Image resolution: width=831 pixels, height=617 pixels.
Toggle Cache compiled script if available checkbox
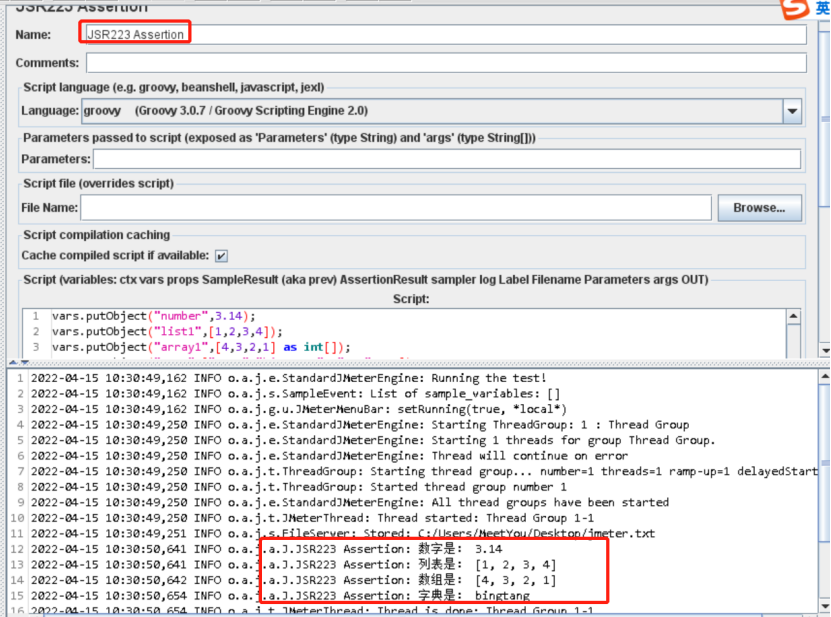221,256
